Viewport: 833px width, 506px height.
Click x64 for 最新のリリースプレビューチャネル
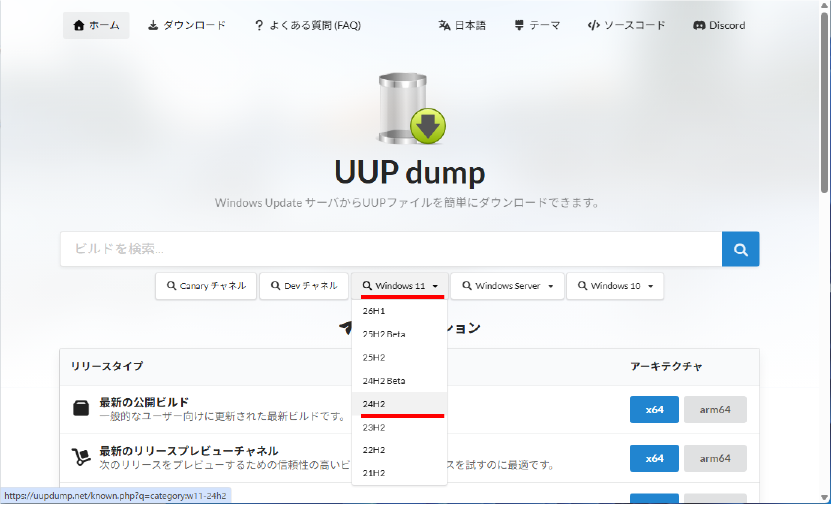coord(654,459)
